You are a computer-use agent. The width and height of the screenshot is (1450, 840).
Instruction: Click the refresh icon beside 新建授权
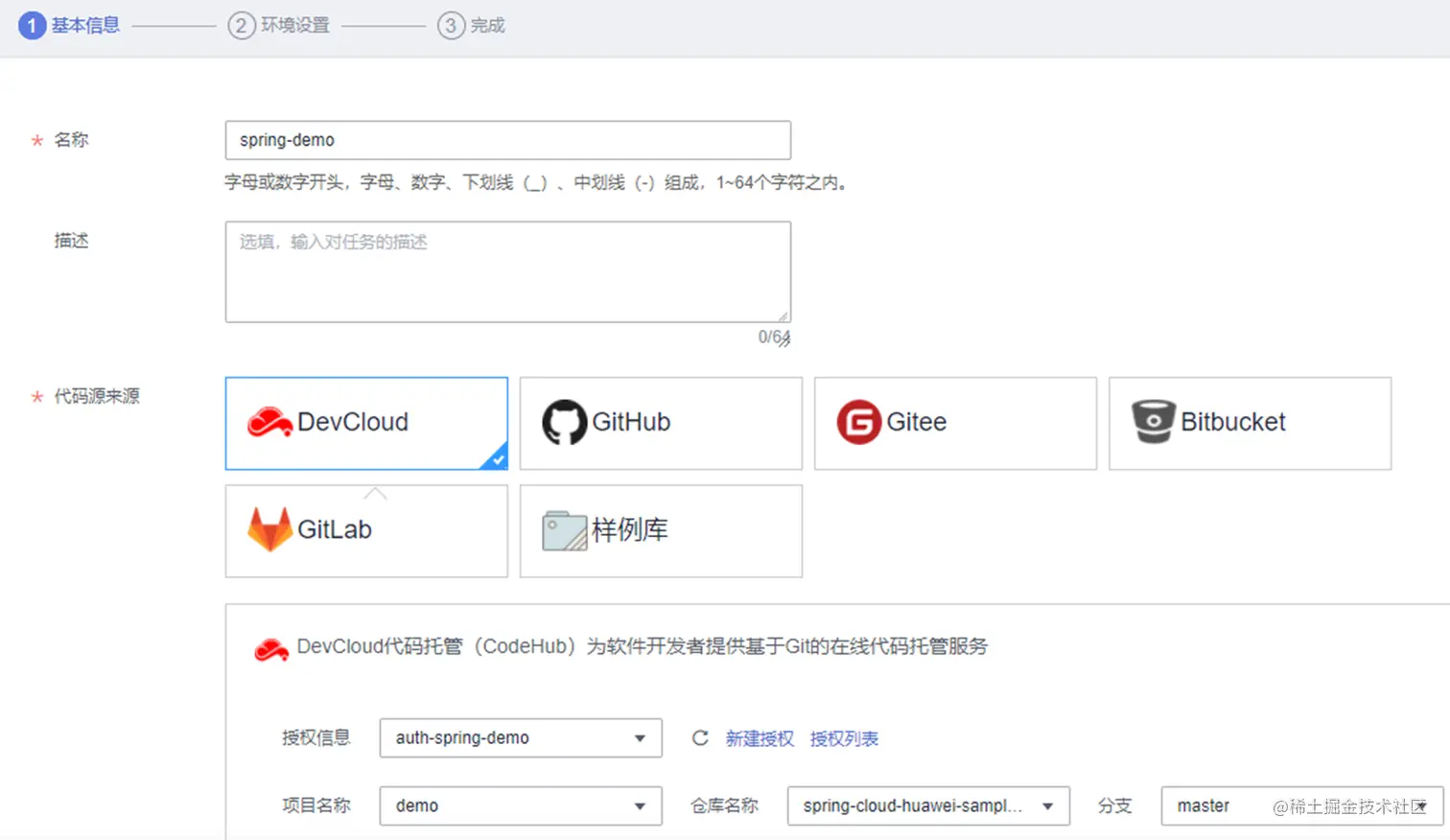(700, 737)
